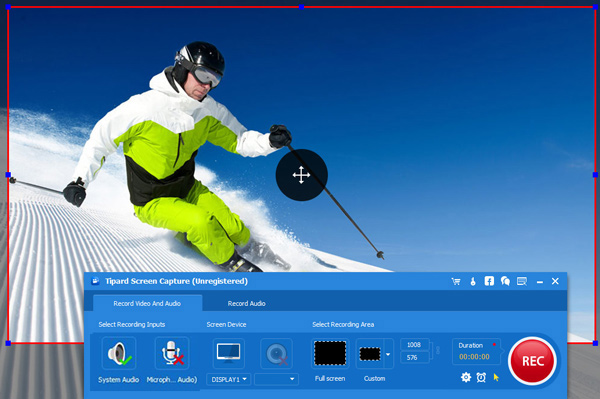Toggle Microphone Audio input
Viewport: 600px width, 399px height.
click(172, 353)
